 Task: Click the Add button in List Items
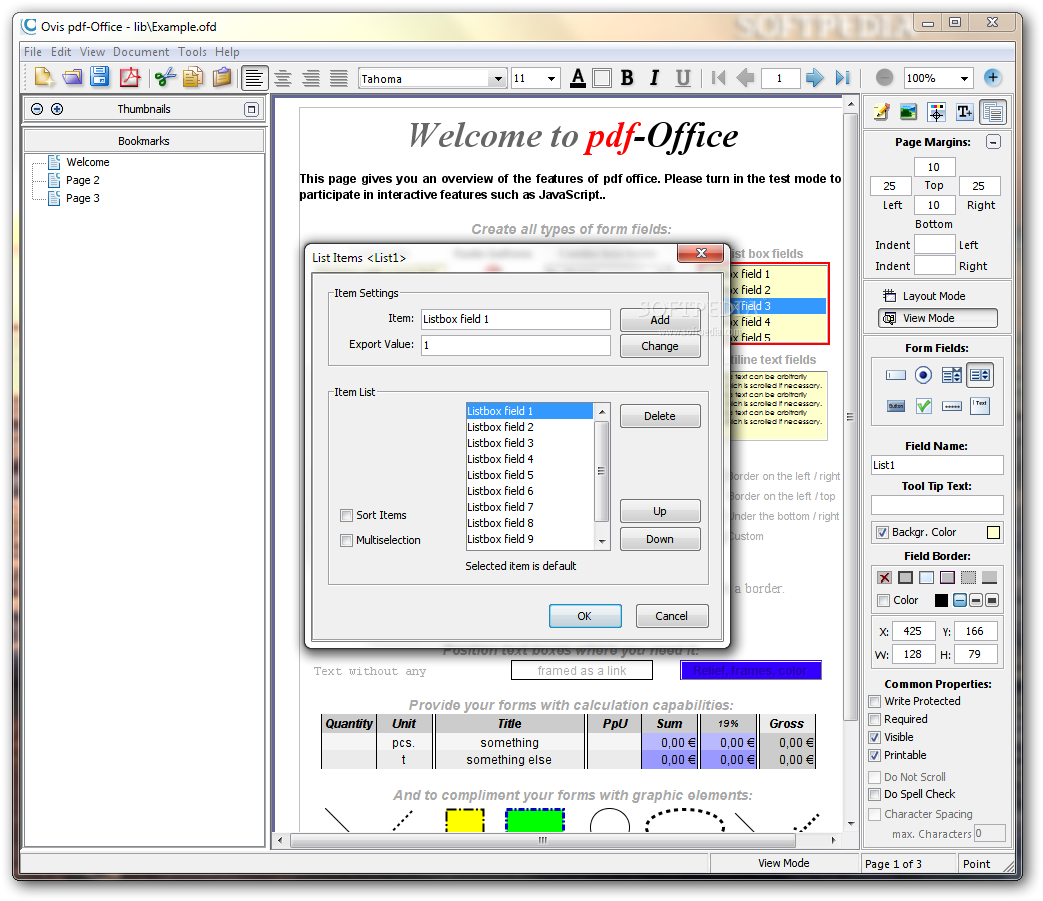[x=660, y=320]
